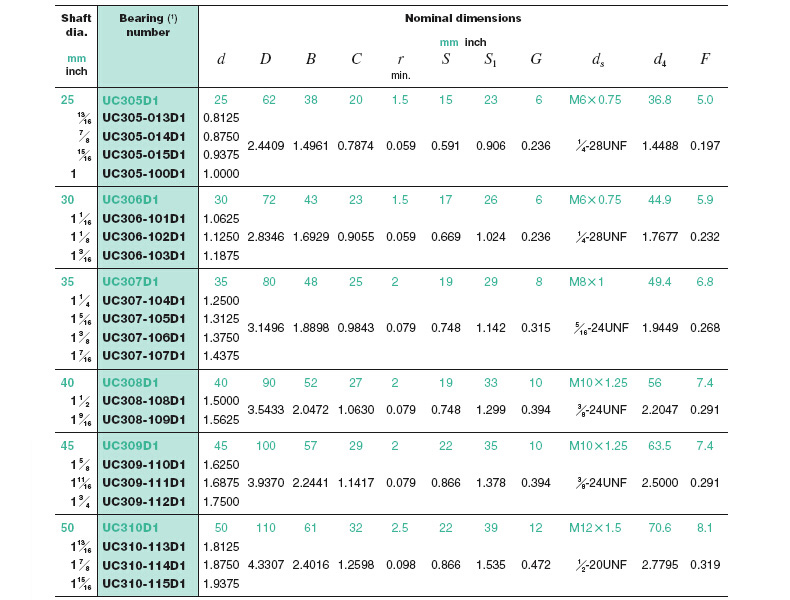Screen dimensions: 790x600
Task: Select bearing number UC308D1
Action: [x=131, y=382]
